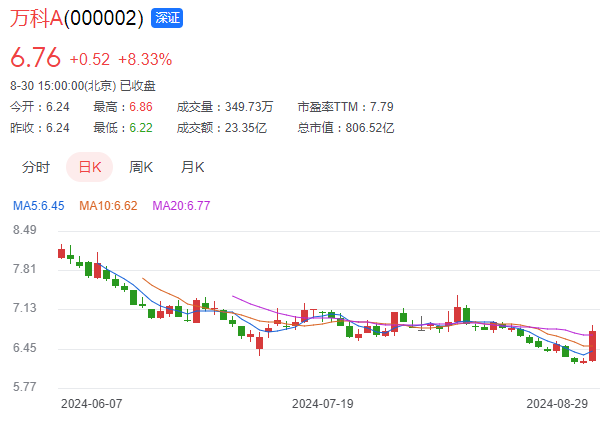Click the last large red candlestick

click(592, 346)
